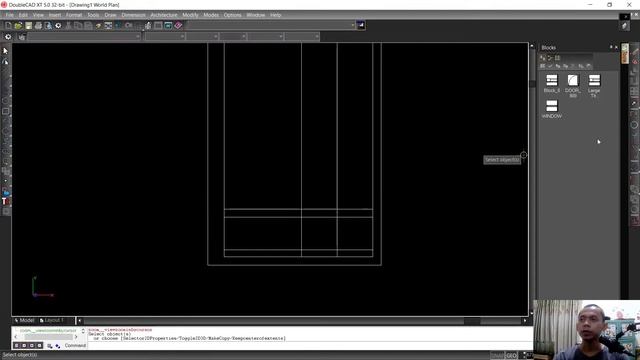640x360 pixels.
Task: Click the gear icon next to the Print preview
Action: tap(58, 25)
